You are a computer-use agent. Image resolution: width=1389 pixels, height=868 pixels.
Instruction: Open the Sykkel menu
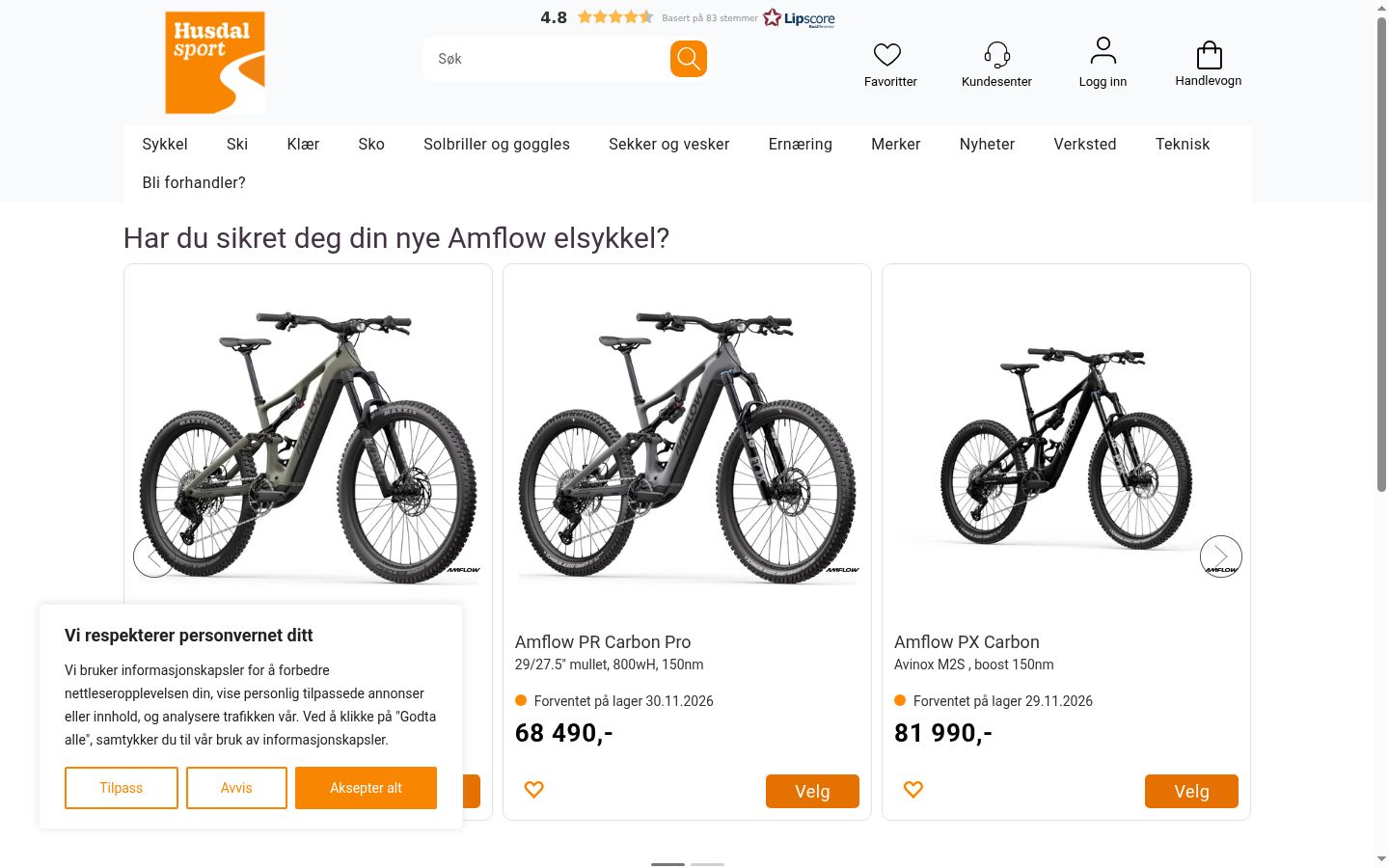[x=165, y=144]
